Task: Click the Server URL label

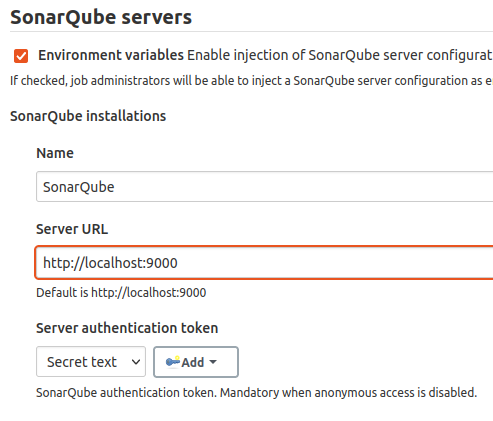Action: (x=72, y=229)
